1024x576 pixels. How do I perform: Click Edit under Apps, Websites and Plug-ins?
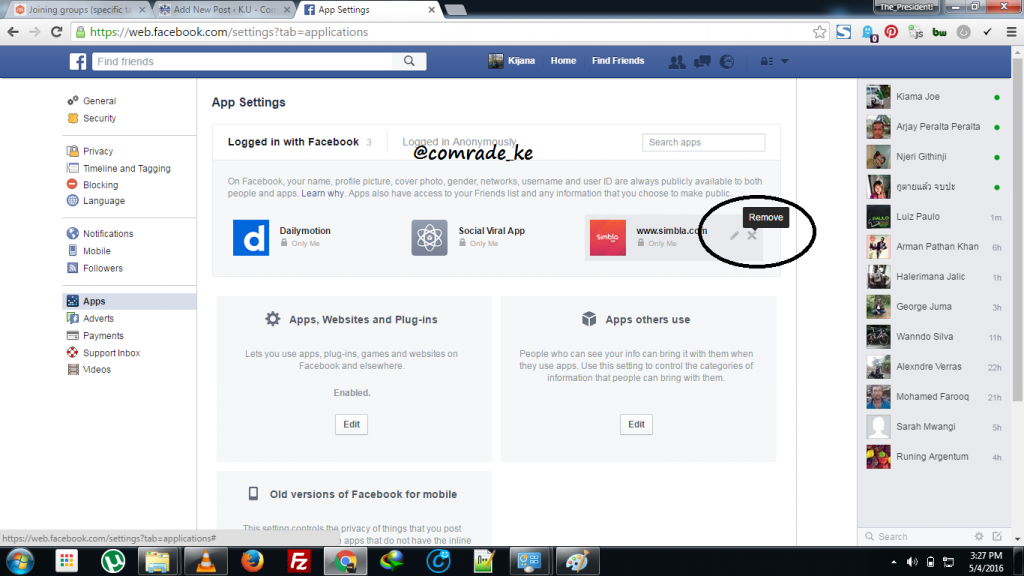[x=351, y=424]
